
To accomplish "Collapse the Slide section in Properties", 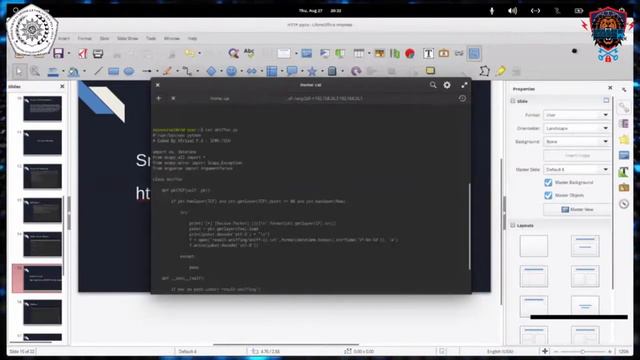I will pyautogui.click(x=513, y=101).
